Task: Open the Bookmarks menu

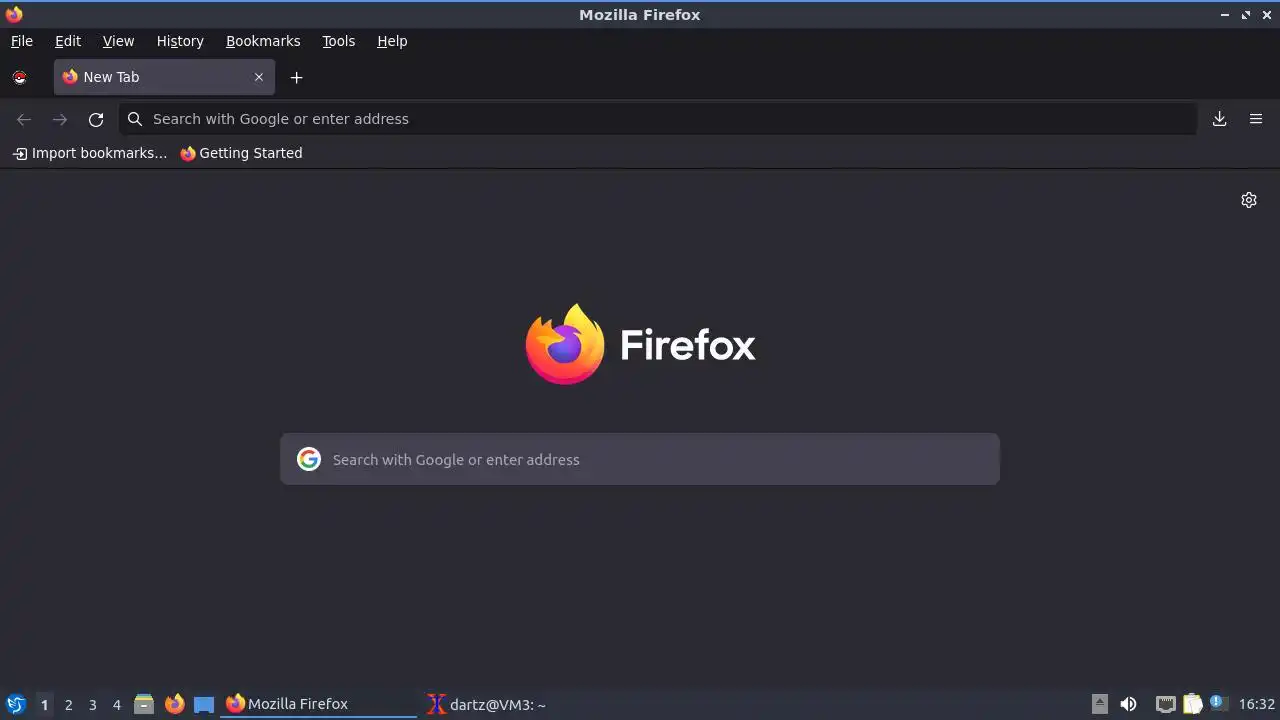Action: (x=263, y=41)
